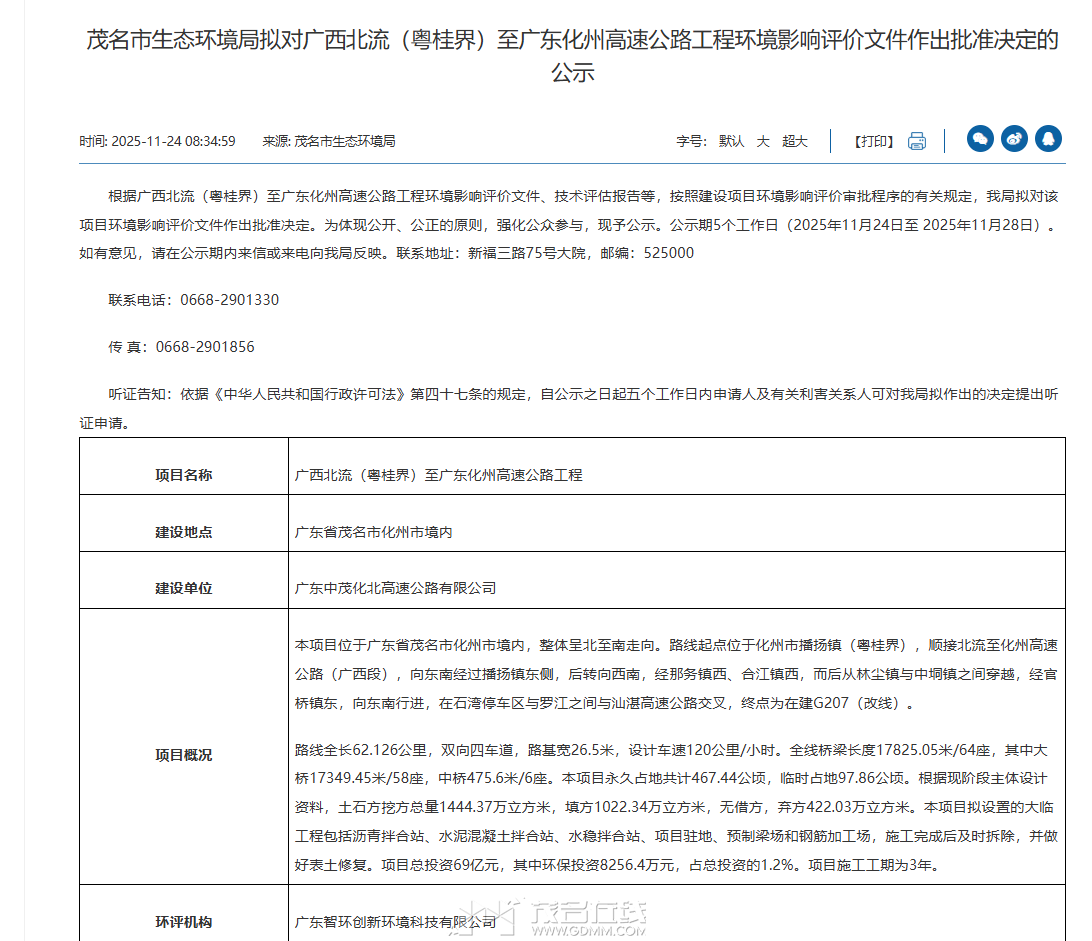Share the page to Weibo
1092x941 pixels.
point(1014,139)
